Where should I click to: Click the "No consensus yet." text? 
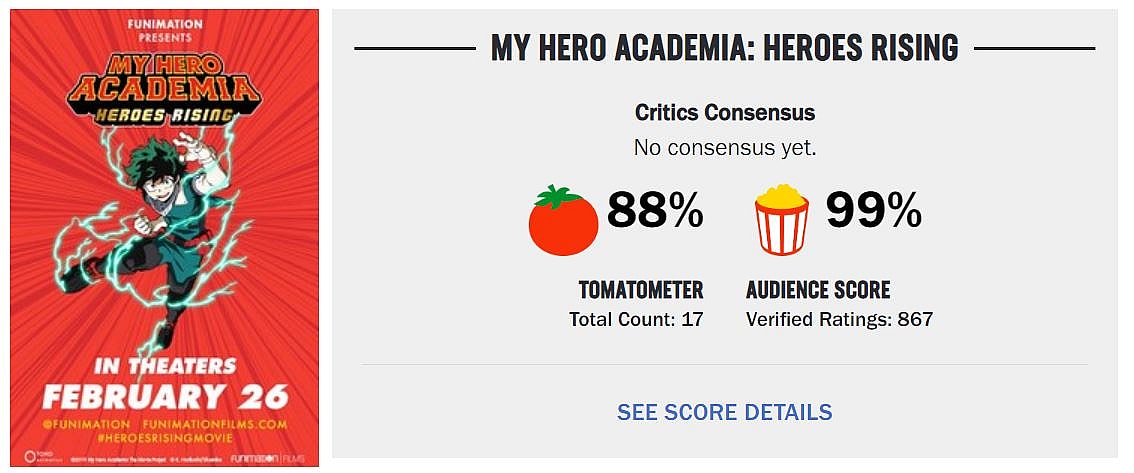point(725,148)
